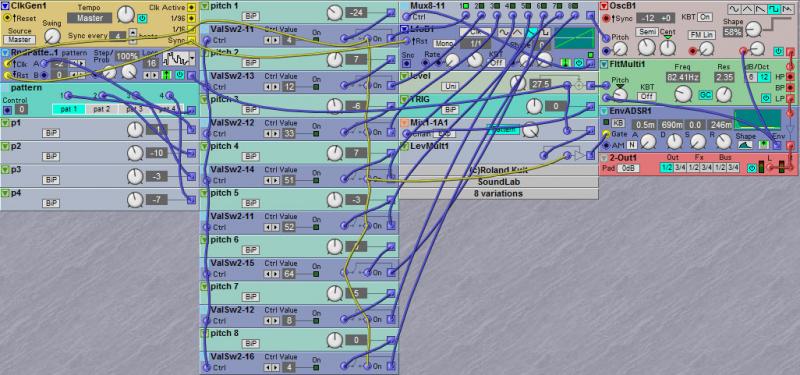800x375 pixels.
Task: Bypass the ClkGen1 module with its power icon
Action: point(142,19)
